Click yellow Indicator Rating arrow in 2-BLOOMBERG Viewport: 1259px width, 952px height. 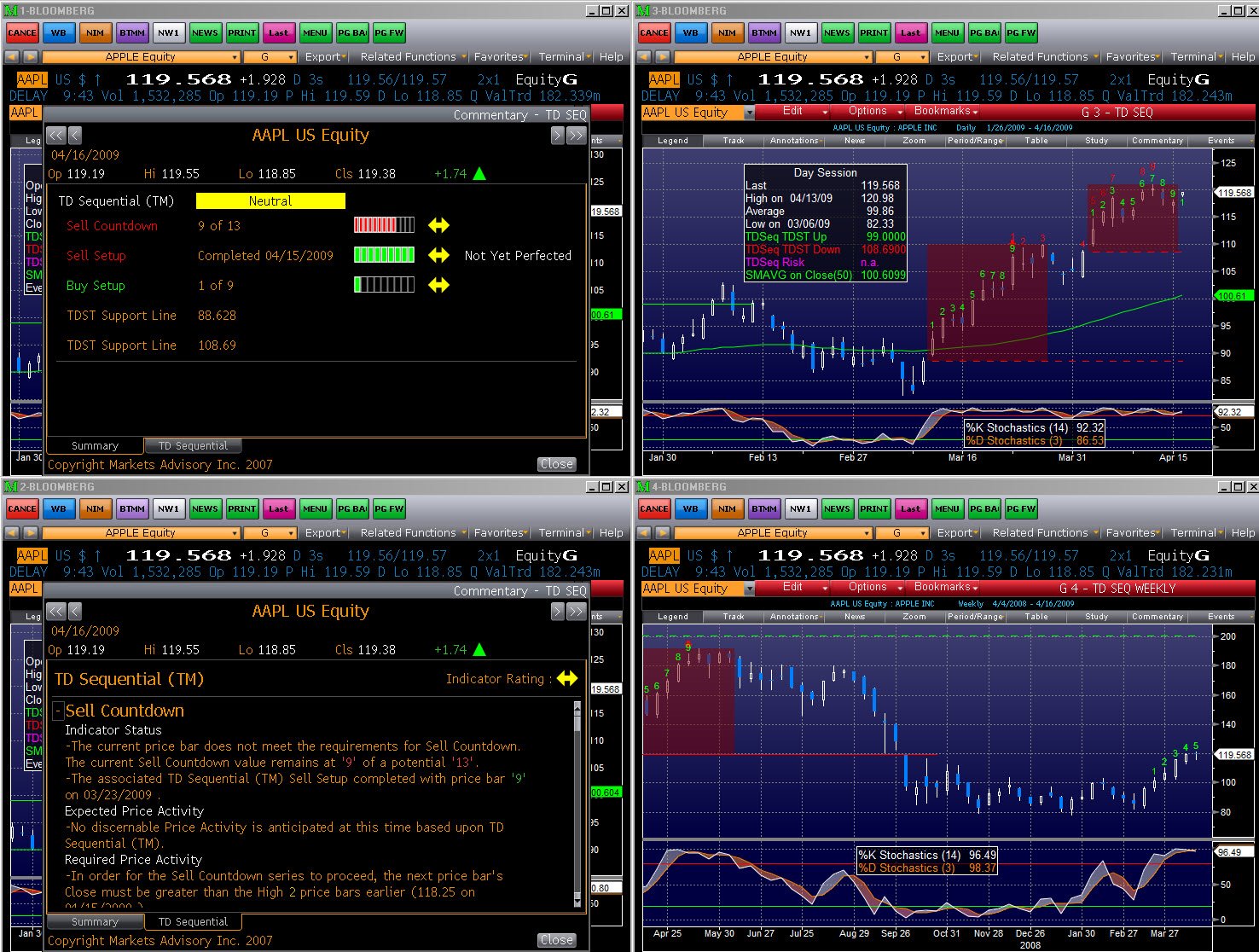tap(567, 679)
